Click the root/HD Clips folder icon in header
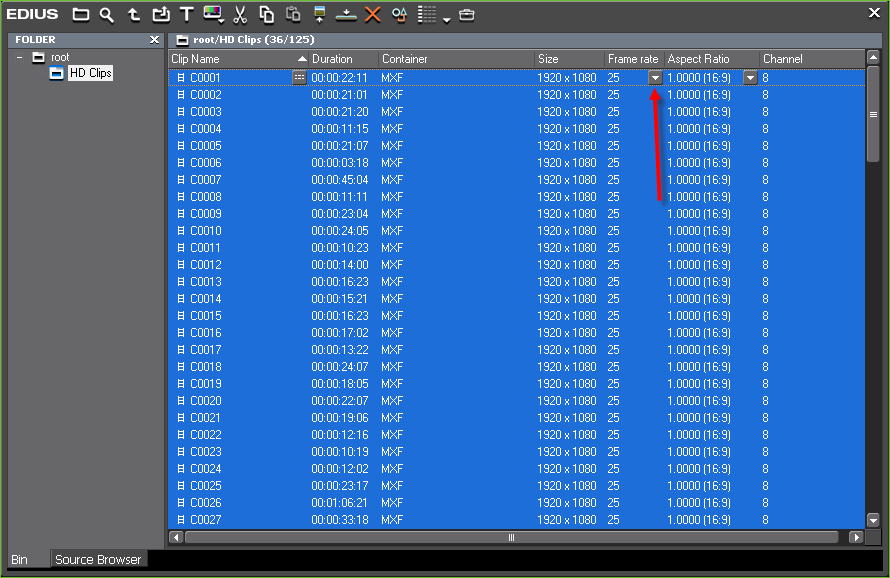Screen dimensions: 890x578 click(182, 40)
